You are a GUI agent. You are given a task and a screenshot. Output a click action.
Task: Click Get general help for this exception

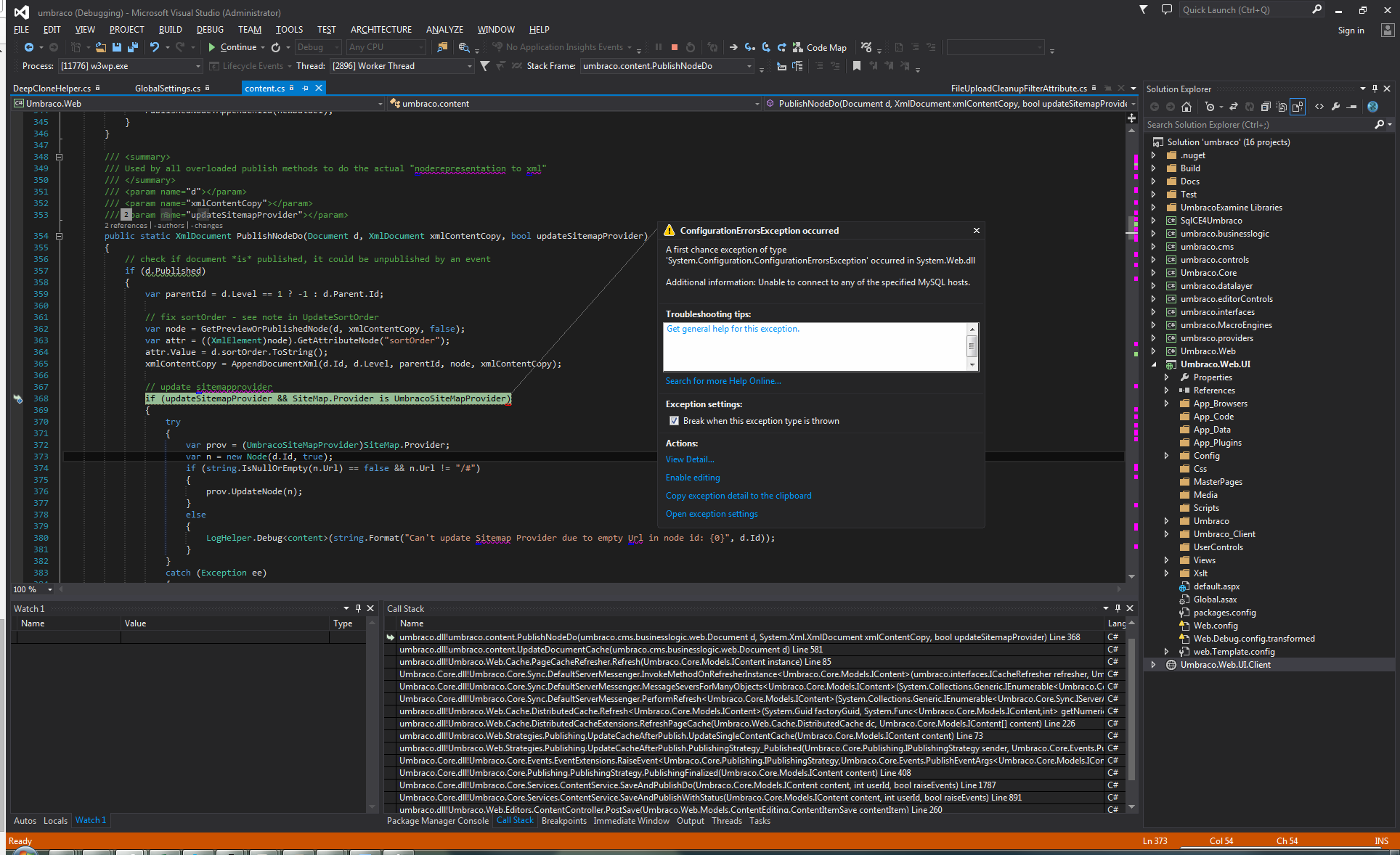point(733,329)
